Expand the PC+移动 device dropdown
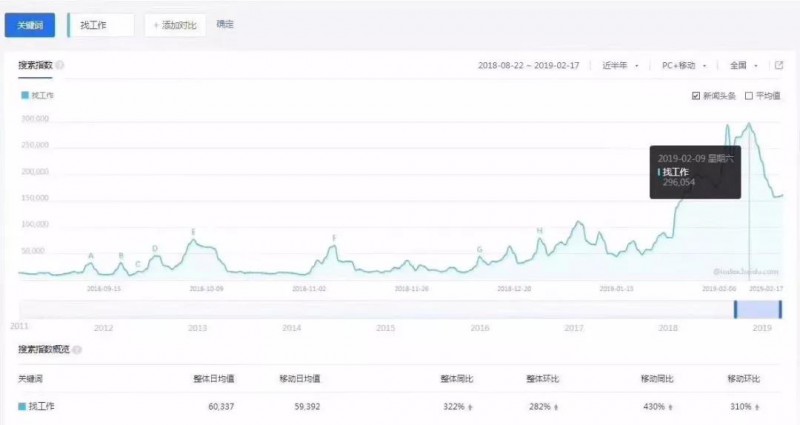 click(684, 65)
